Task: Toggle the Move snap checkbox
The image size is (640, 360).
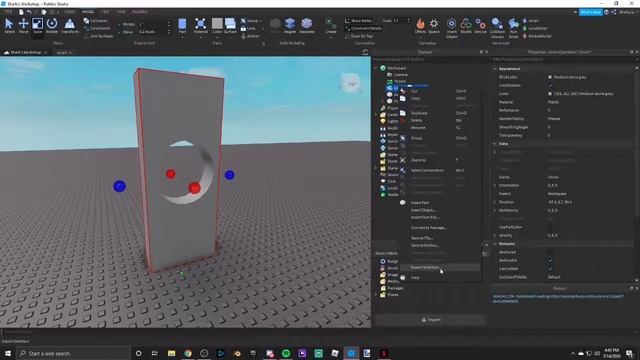Action: coord(120,32)
